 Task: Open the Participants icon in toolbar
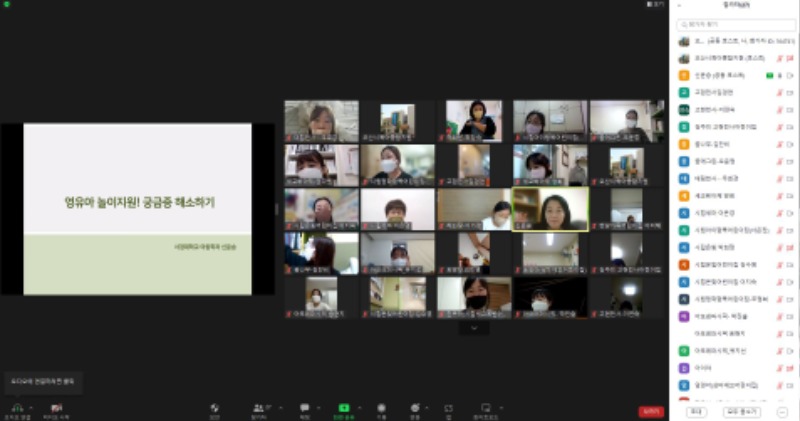(x=258, y=407)
